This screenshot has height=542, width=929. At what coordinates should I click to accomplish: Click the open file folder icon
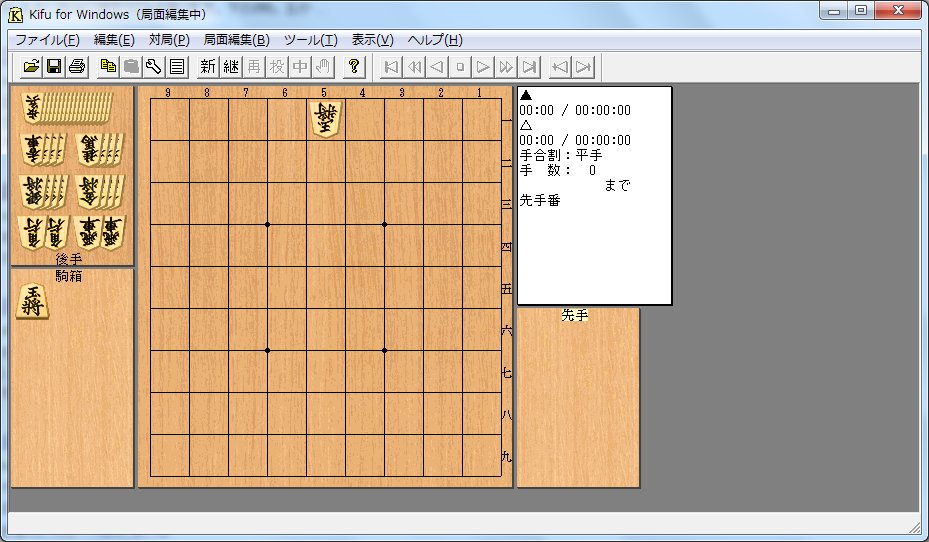(32, 67)
